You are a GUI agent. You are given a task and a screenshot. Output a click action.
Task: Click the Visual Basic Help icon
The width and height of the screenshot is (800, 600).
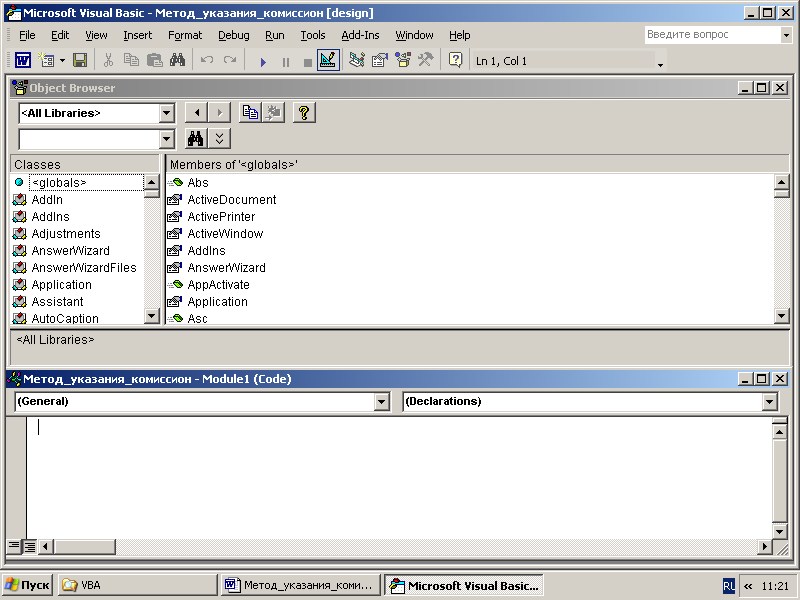coord(455,61)
